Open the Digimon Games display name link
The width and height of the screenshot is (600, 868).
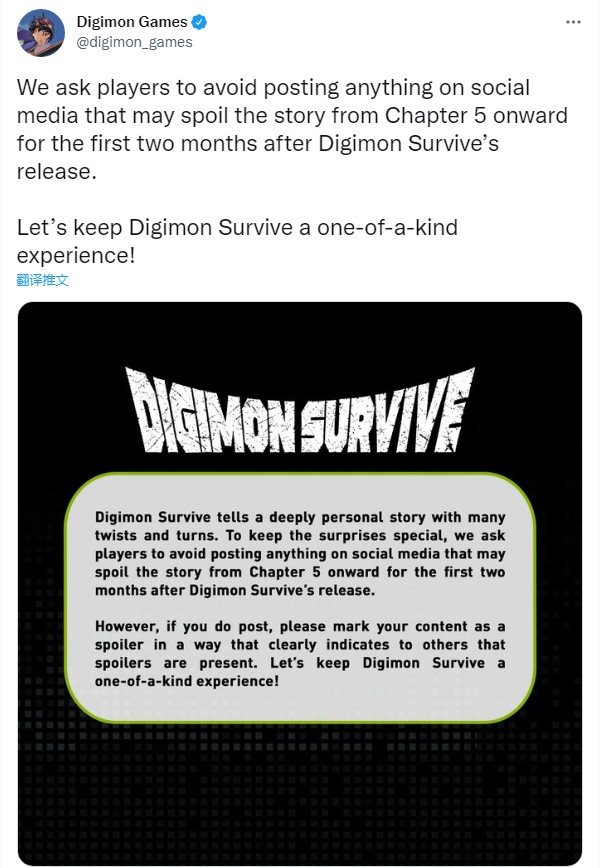132,22
